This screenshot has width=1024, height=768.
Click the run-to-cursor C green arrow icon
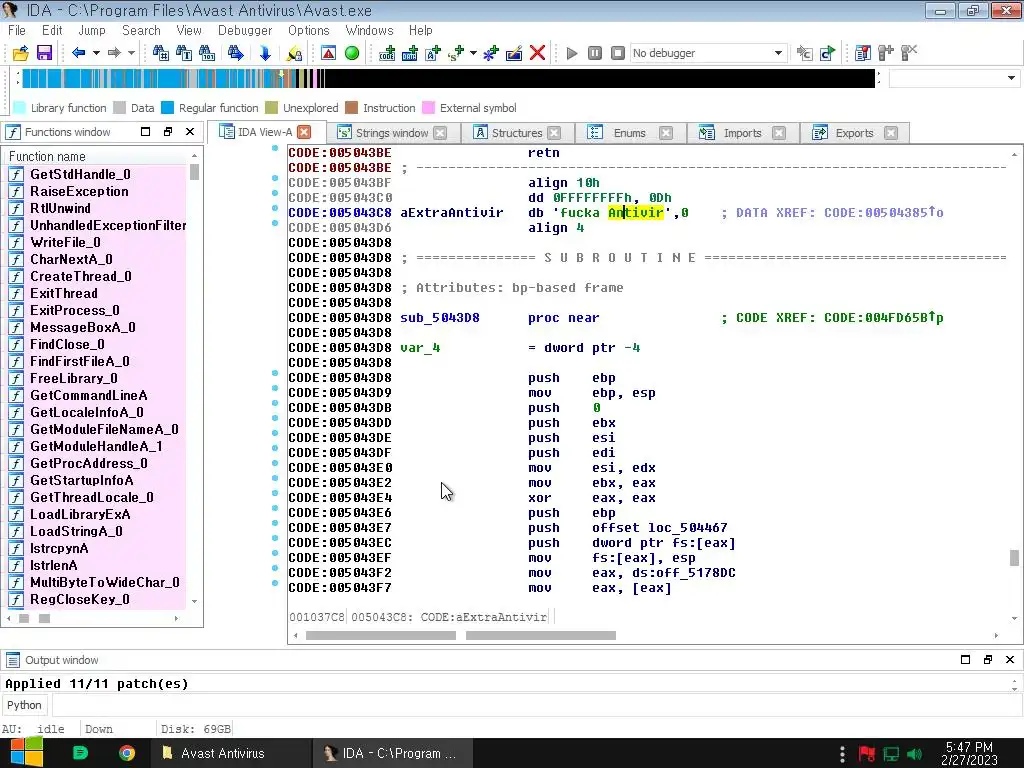pos(827,53)
